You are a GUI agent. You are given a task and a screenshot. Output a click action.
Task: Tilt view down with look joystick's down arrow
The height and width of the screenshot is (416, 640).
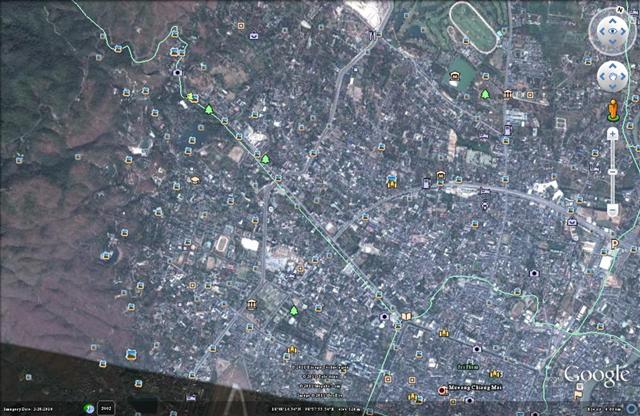[613, 42]
